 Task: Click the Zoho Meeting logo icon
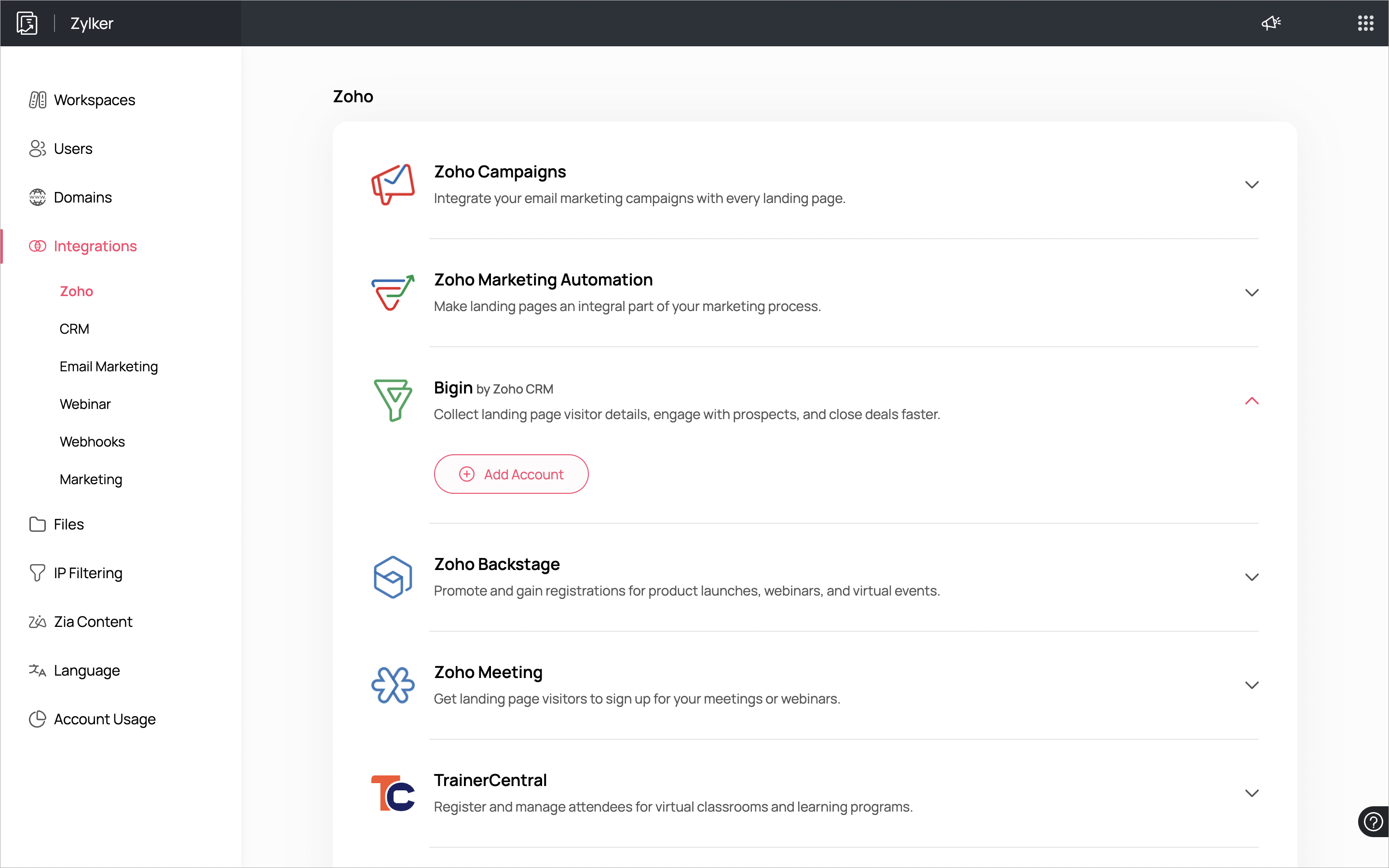[x=393, y=685]
